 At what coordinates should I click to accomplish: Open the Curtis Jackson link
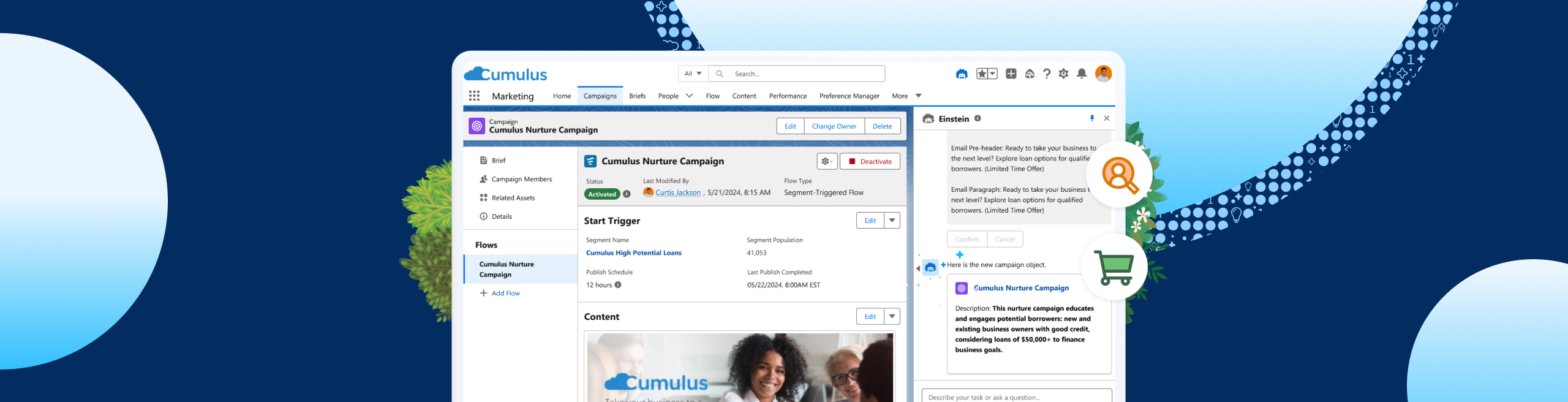(x=678, y=192)
